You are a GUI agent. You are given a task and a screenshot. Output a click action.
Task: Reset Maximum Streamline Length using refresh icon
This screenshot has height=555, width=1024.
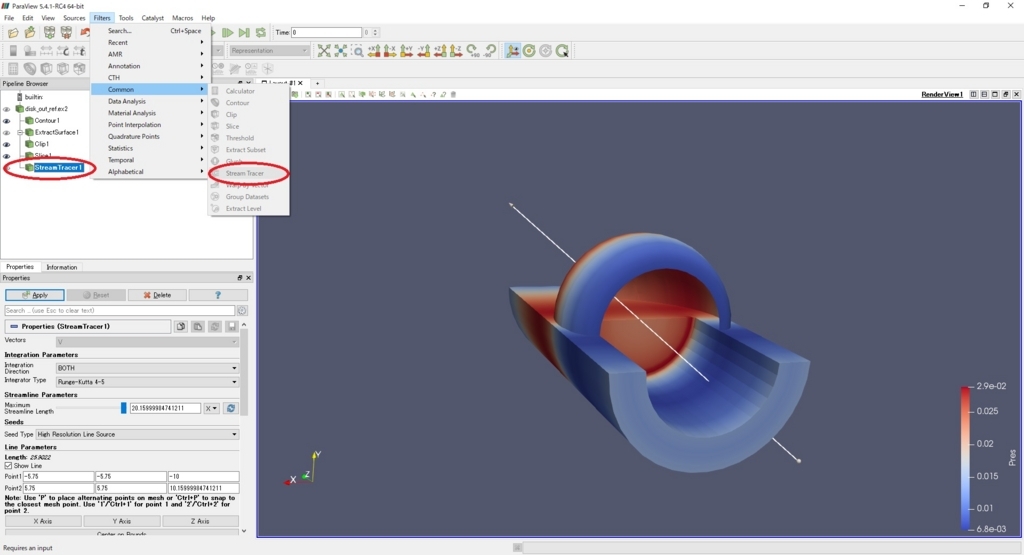point(231,408)
